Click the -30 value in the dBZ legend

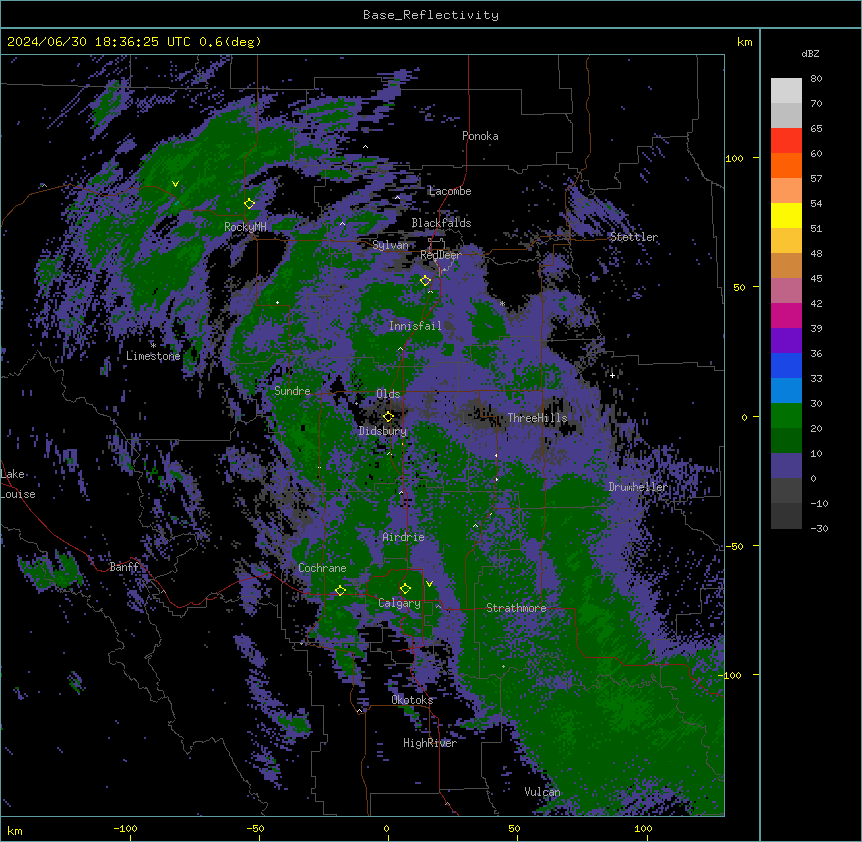coord(819,529)
